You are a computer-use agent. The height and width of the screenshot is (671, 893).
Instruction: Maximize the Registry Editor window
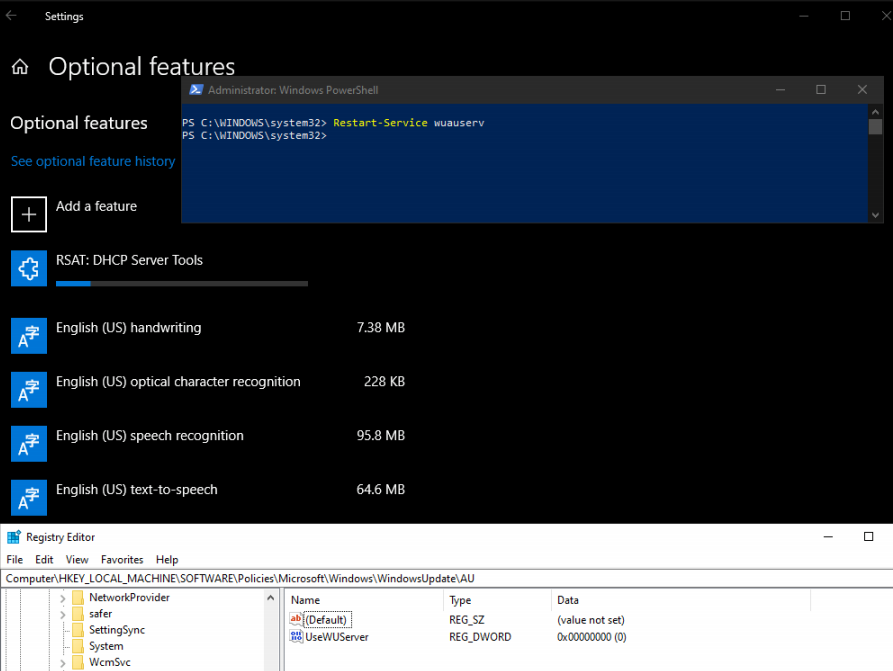point(869,537)
